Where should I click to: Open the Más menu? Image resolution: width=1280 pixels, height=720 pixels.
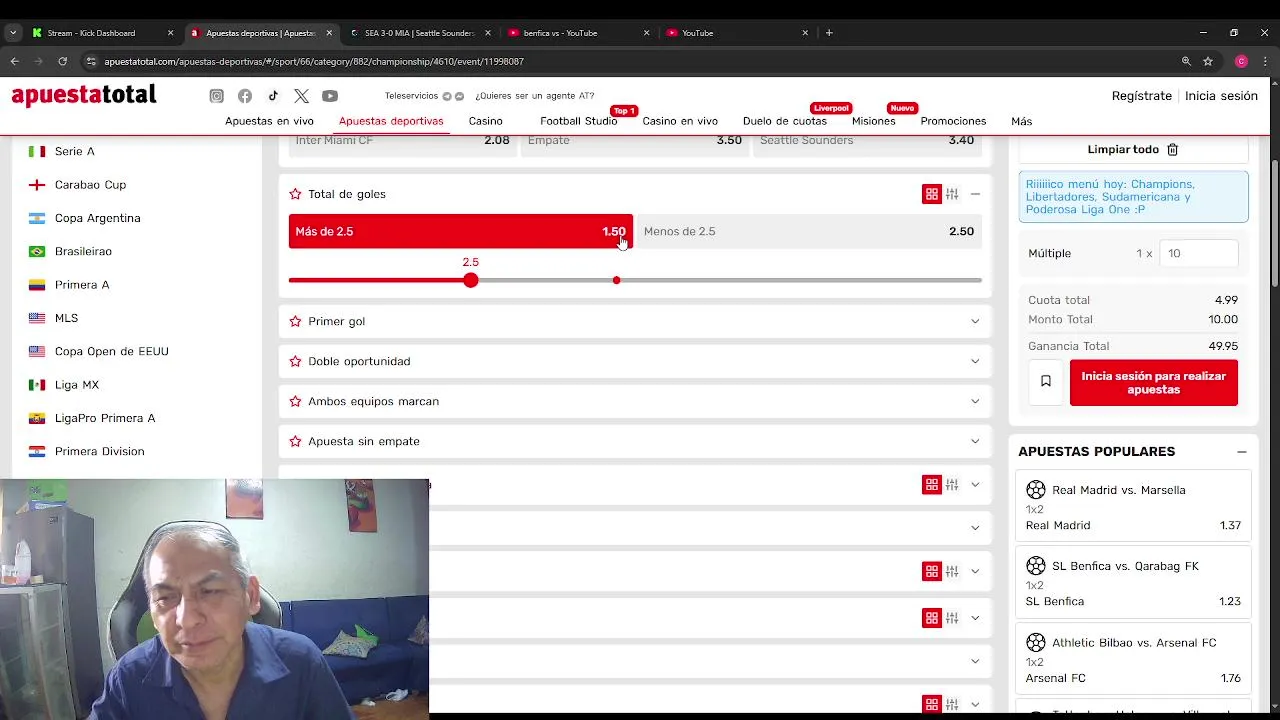[1021, 121]
